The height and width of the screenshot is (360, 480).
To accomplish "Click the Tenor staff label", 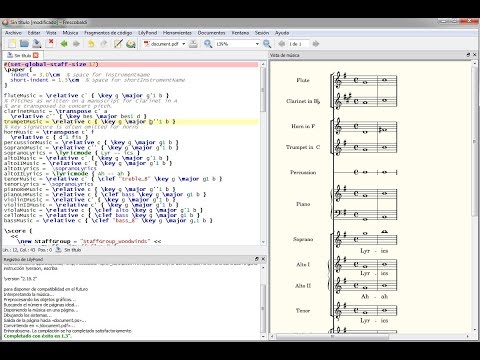I will coord(303,311).
